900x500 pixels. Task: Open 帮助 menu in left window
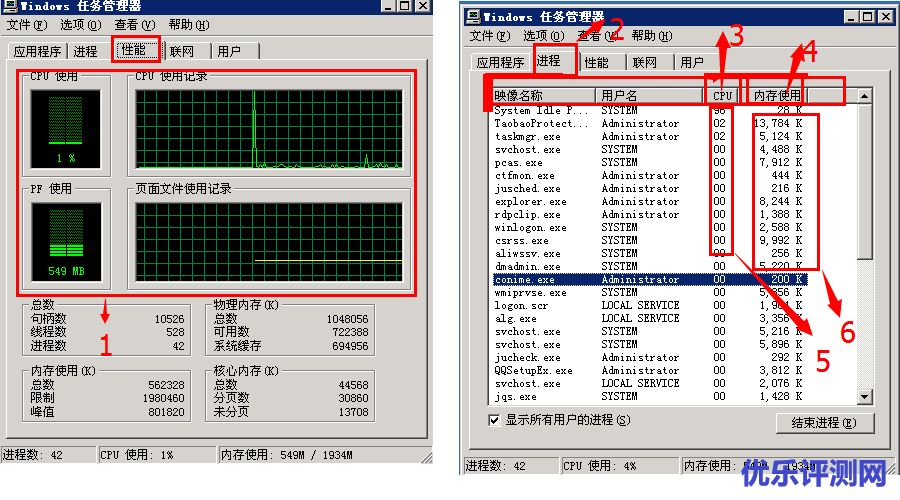coord(188,25)
